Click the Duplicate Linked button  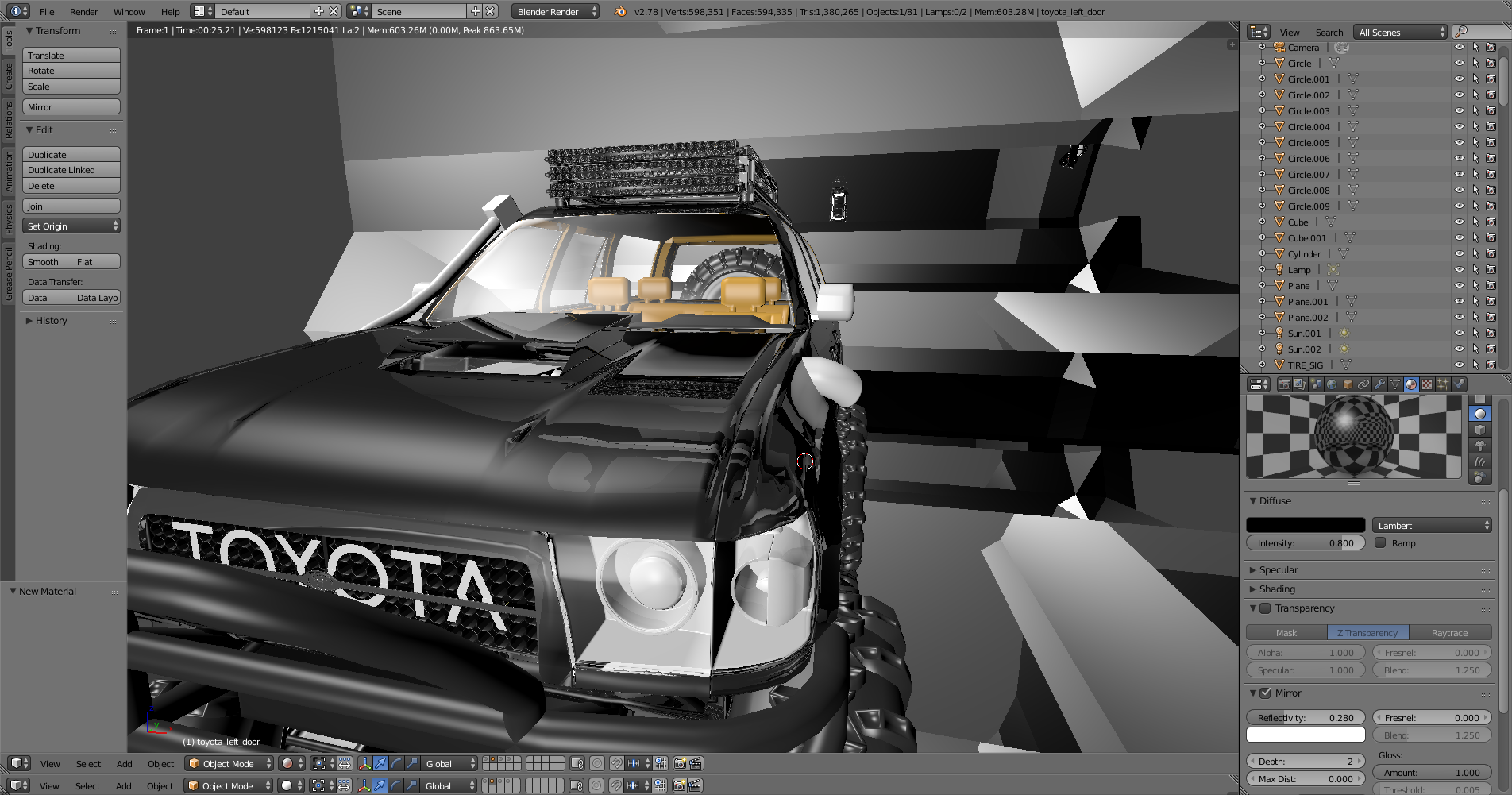tap(71, 170)
